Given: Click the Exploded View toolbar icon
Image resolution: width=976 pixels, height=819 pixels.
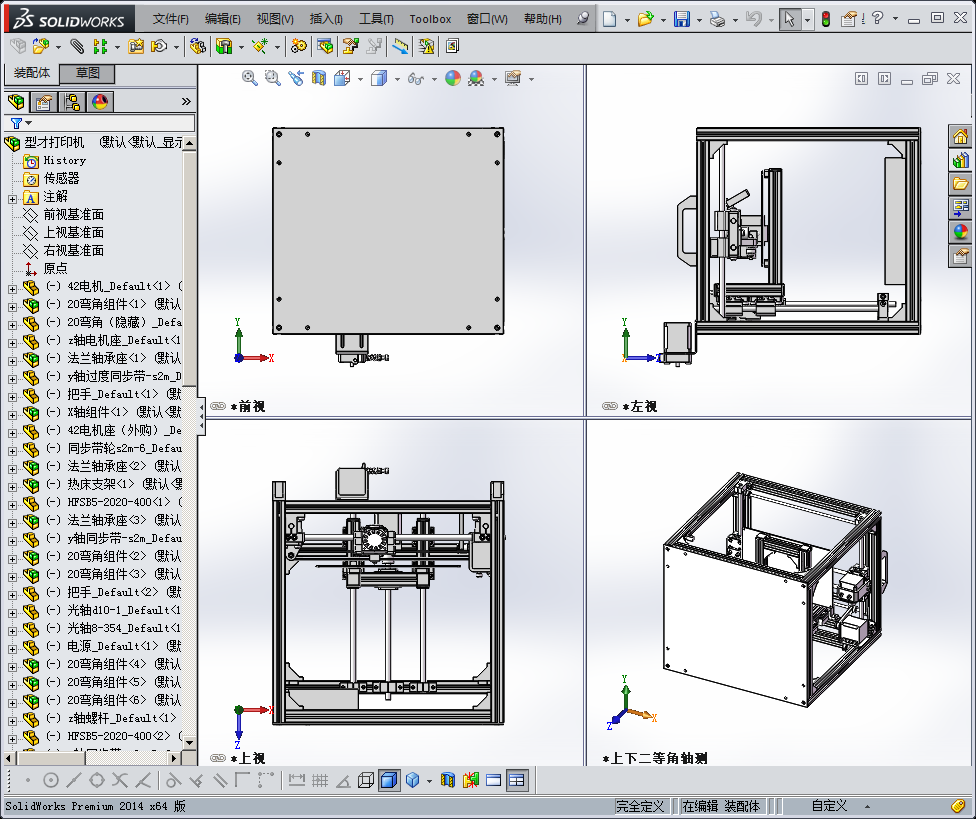Looking at the screenshot, I should click(350, 46).
